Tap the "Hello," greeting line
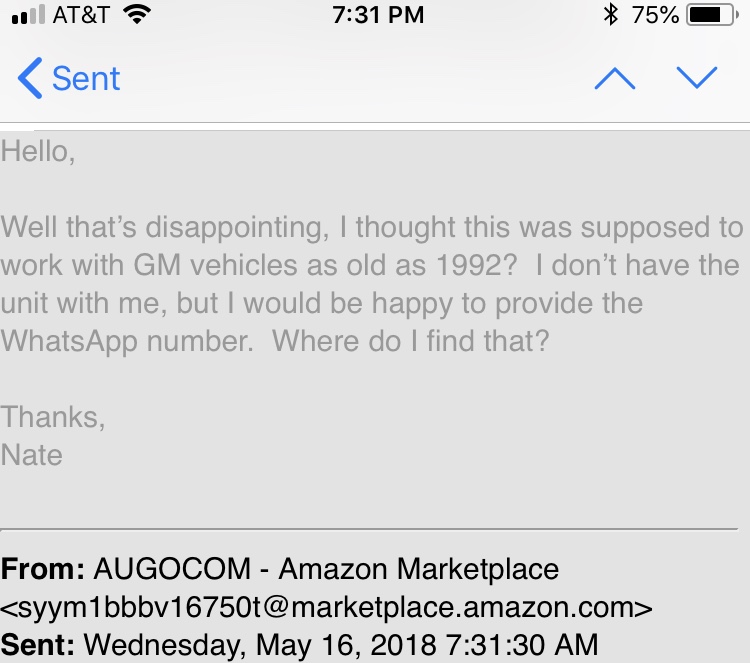This screenshot has width=750, height=663. click(39, 152)
